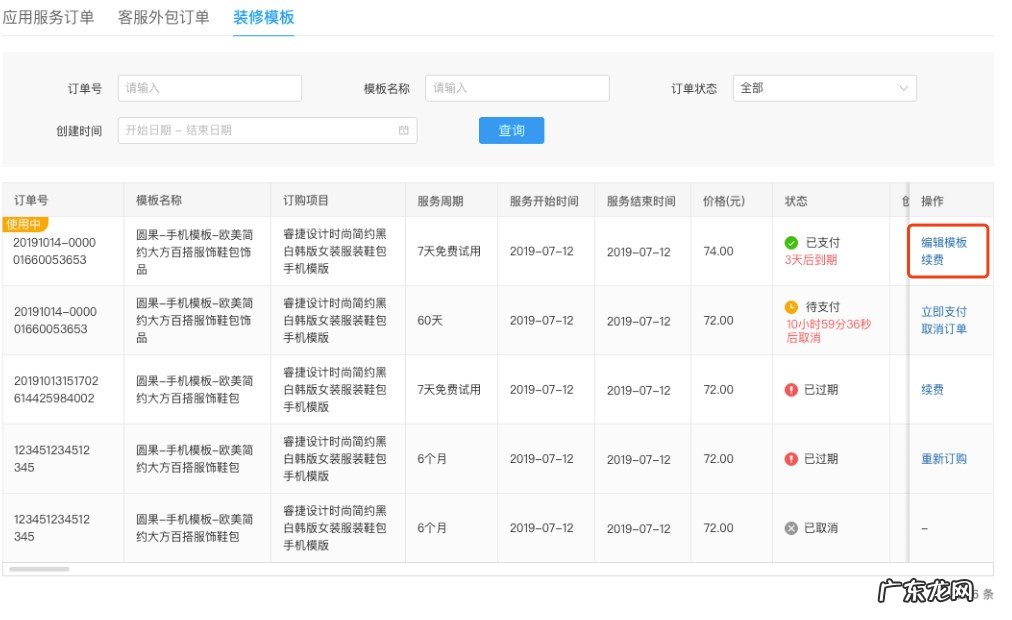
Task: Open the 订单状态 dropdown showing 全部
Action: 822,88
